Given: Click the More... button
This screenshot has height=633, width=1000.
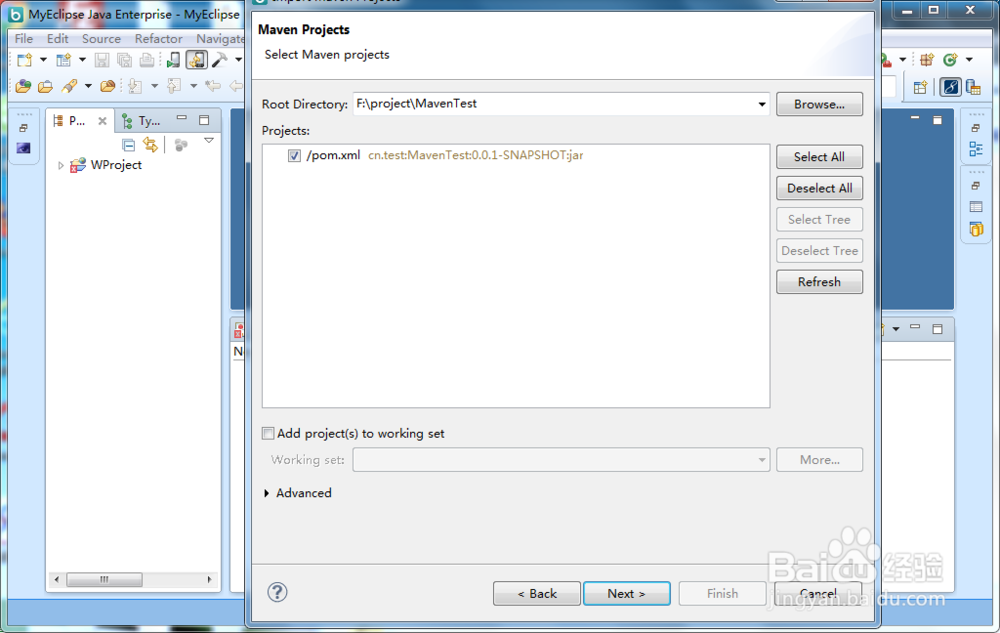Looking at the screenshot, I should coord(820,460).
